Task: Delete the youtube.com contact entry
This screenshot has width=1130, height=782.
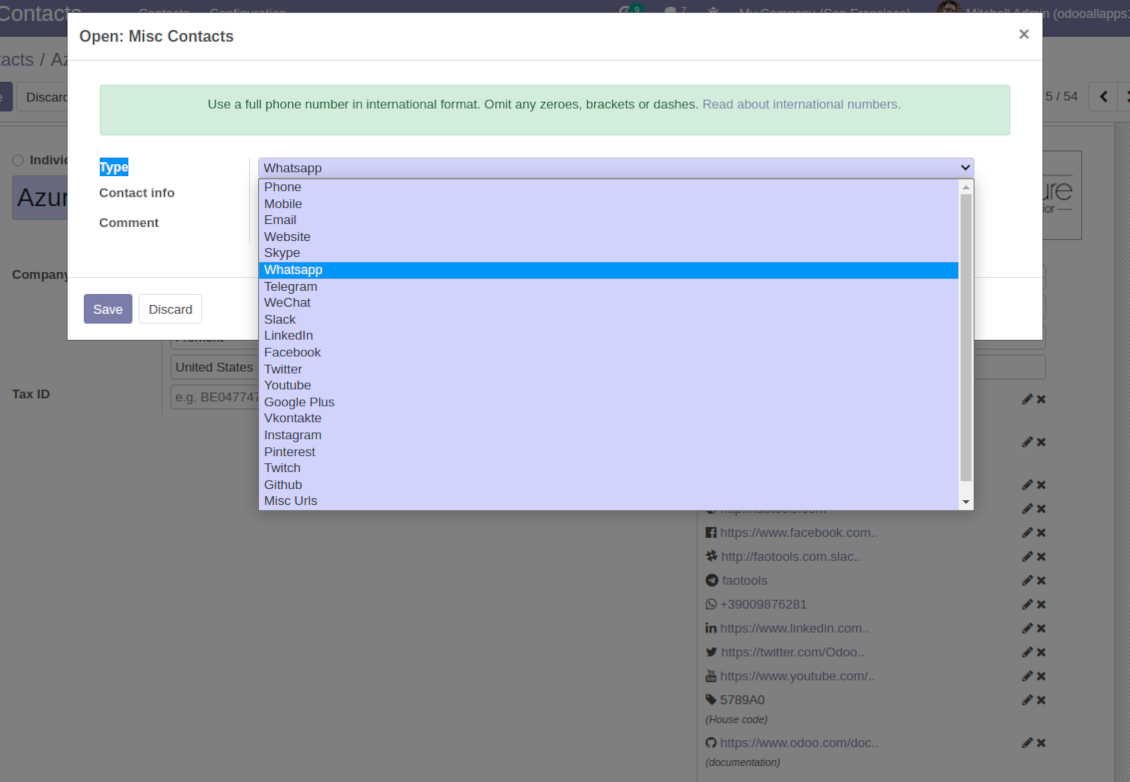Action: click(1041, 676)
